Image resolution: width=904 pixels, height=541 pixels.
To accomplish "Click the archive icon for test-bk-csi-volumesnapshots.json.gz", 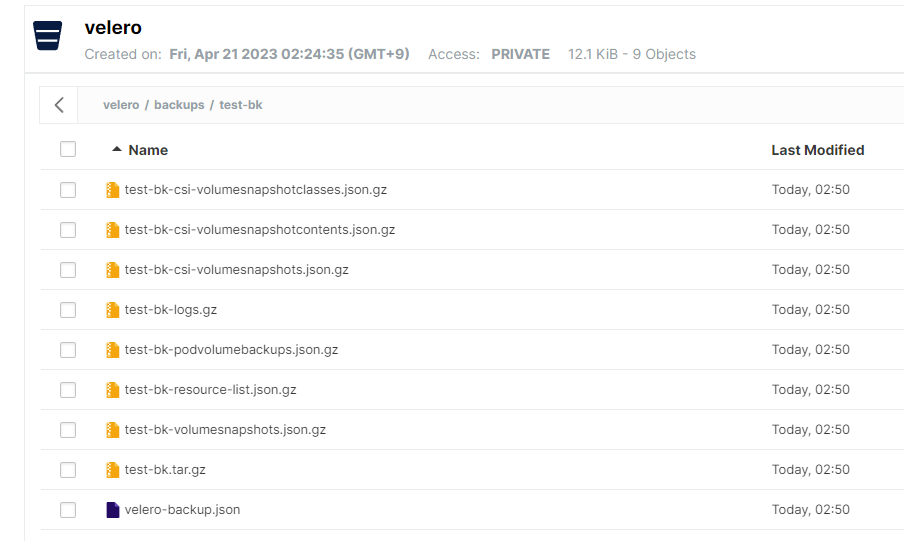I will click(x=112, y=270).
